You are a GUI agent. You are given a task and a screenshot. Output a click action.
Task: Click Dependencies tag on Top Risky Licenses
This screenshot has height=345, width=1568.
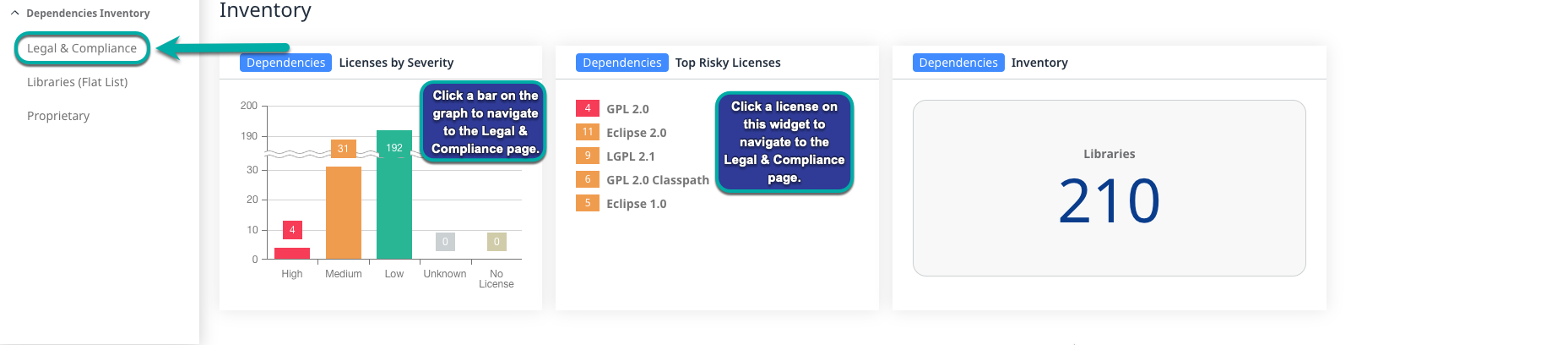point(621,63)
